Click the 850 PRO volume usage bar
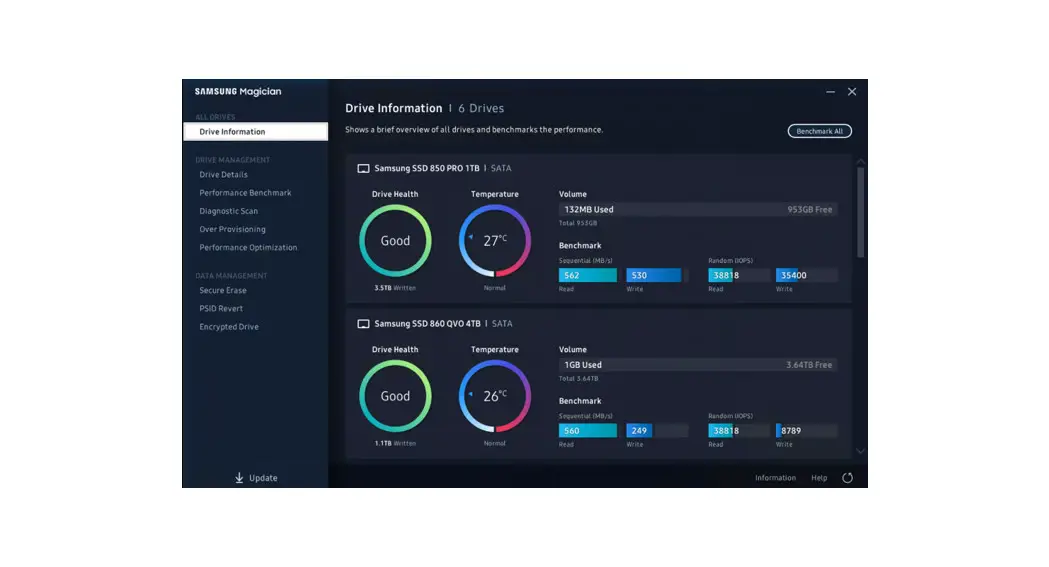Screen dimensions: 1049x567 tap(698, 209)
